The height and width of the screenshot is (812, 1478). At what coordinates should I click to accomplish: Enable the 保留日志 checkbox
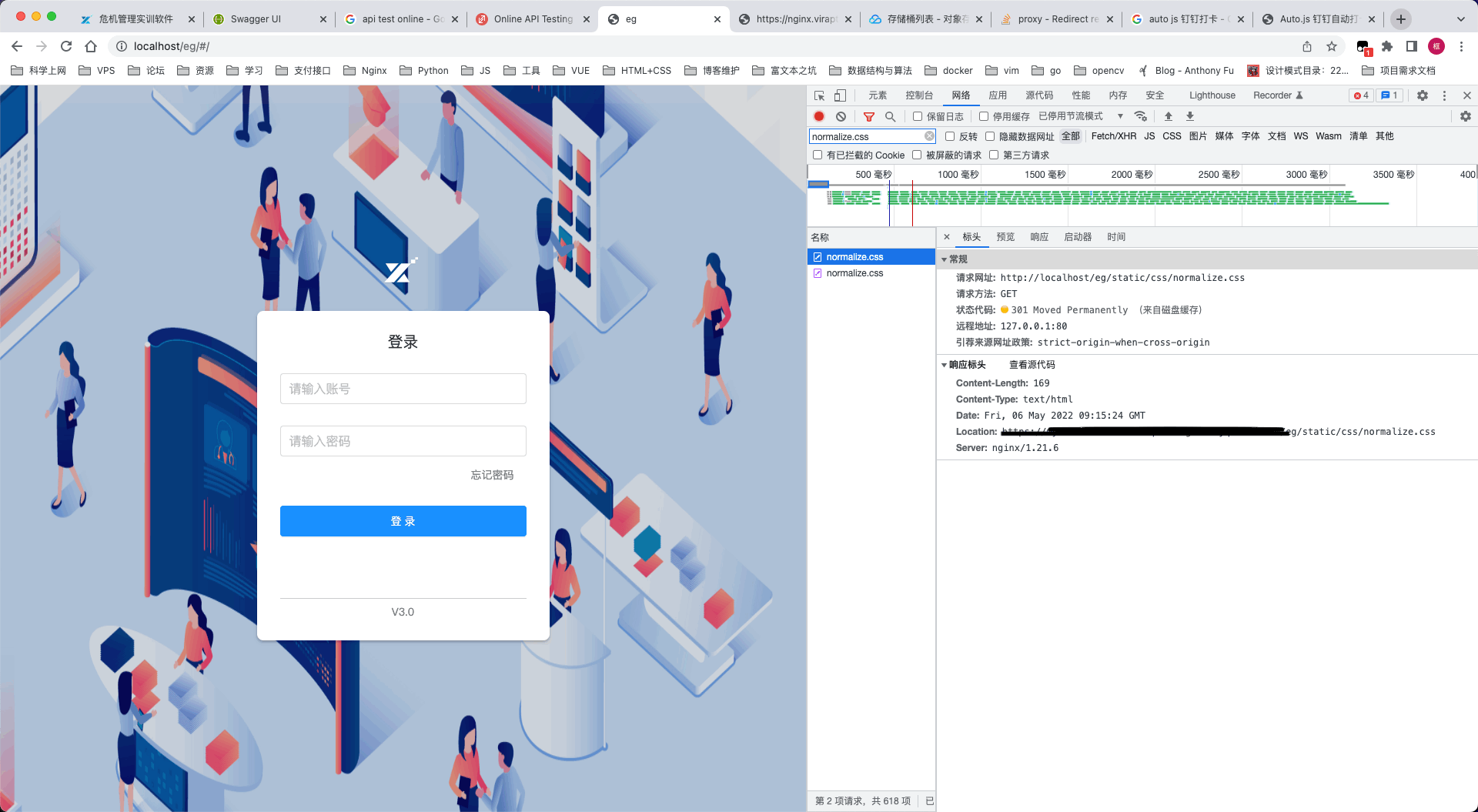(x=918, y=116)
